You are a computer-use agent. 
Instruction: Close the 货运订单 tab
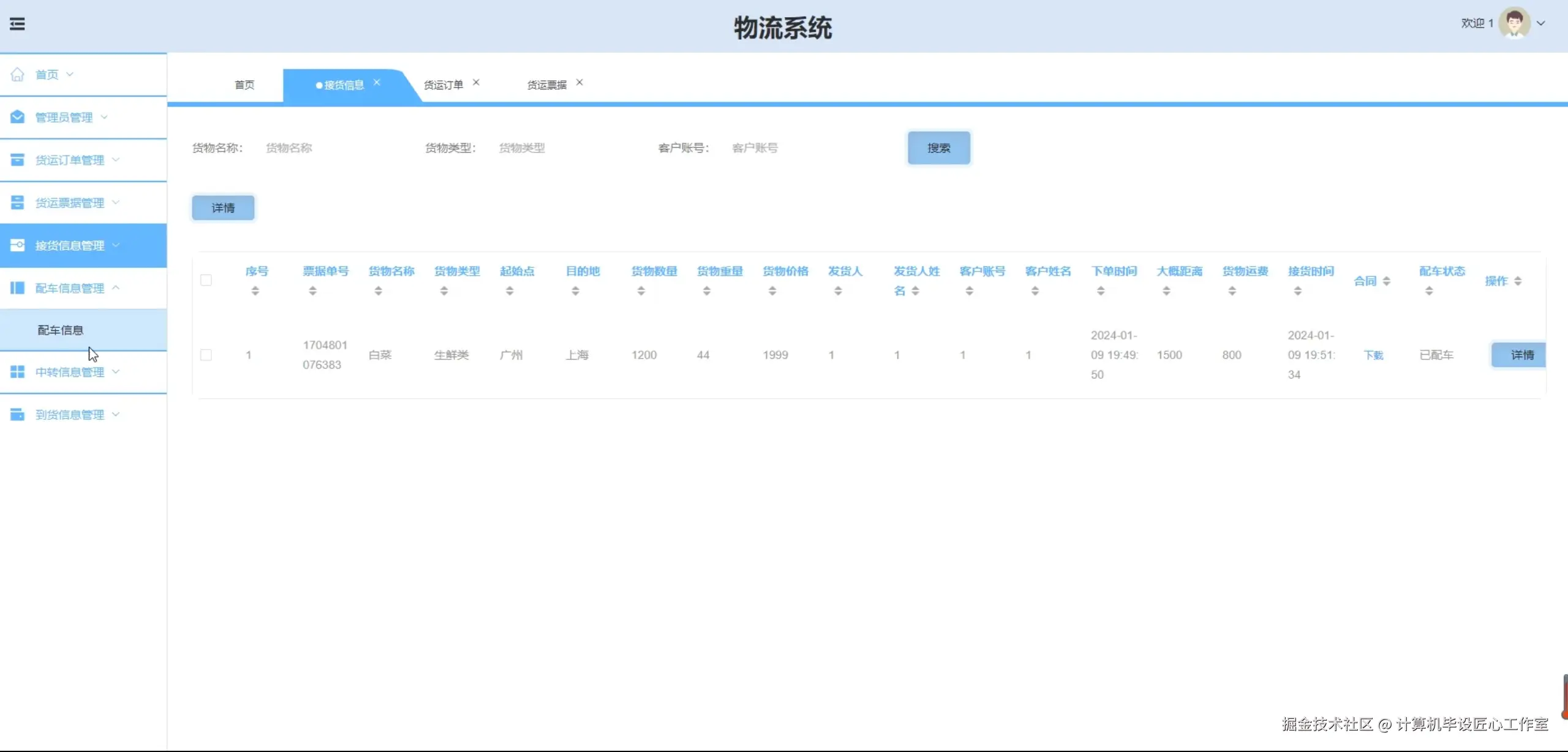click(x=476, y=83)
